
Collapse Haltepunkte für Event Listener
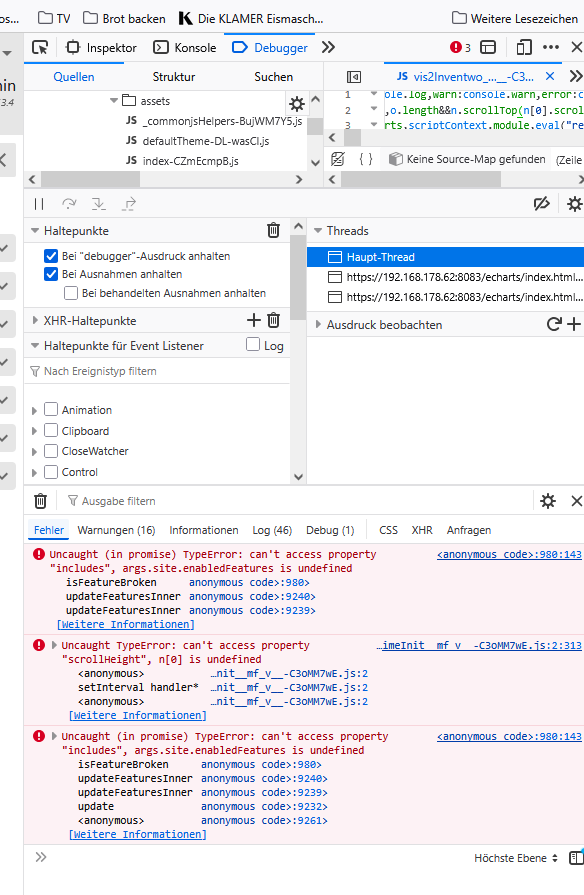pos(35,346)
